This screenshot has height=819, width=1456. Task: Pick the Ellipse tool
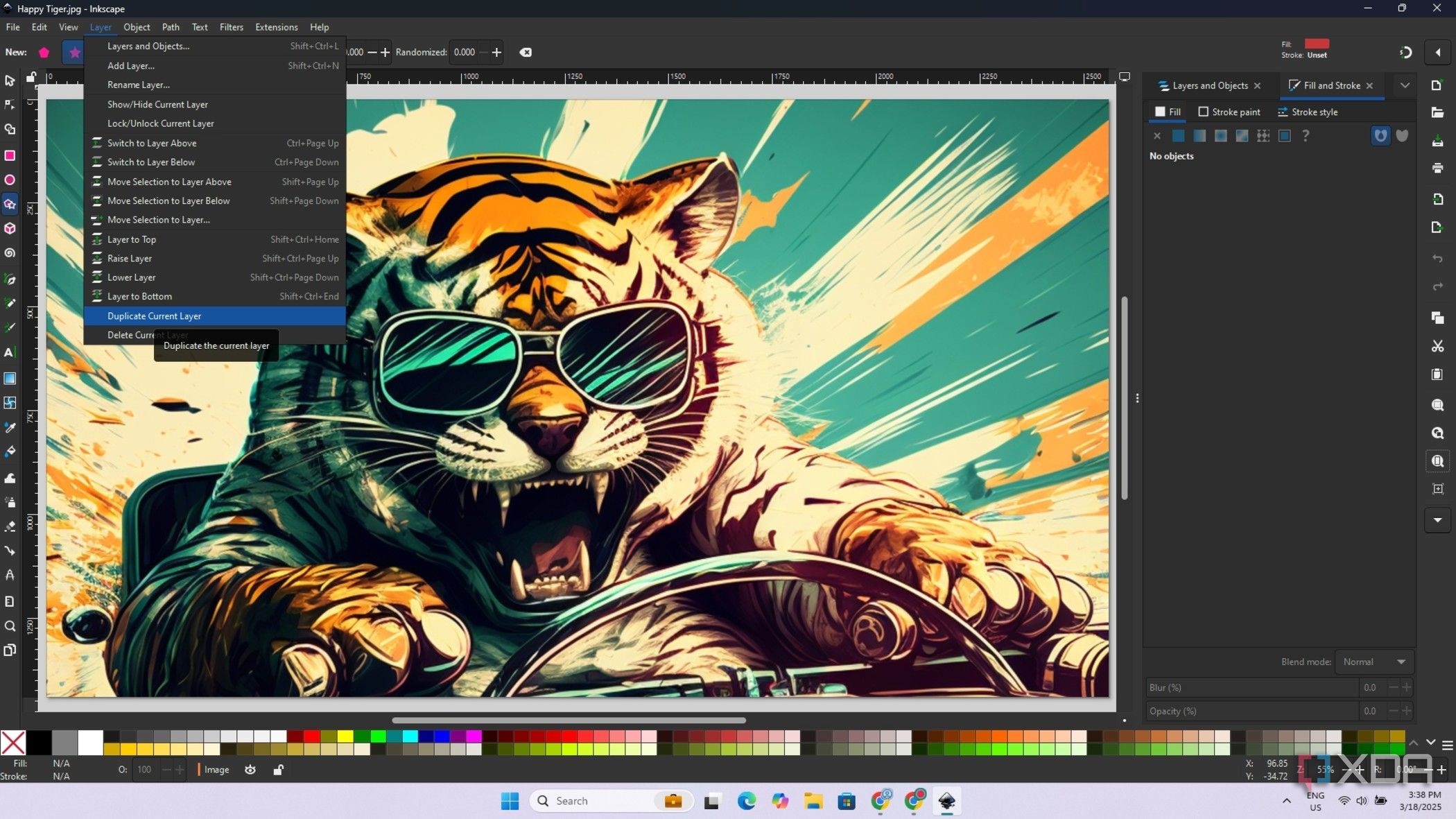click(10, 180)
